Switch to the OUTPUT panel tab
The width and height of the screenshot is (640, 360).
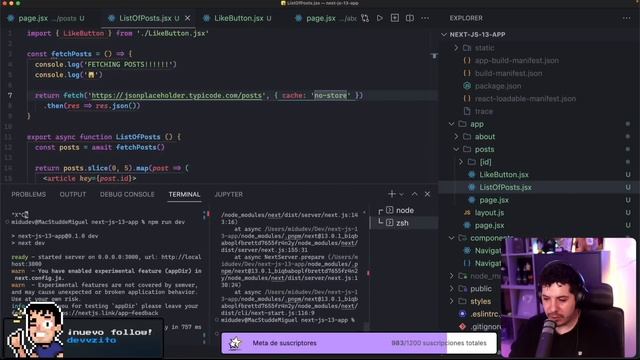[x=73, y=194]
